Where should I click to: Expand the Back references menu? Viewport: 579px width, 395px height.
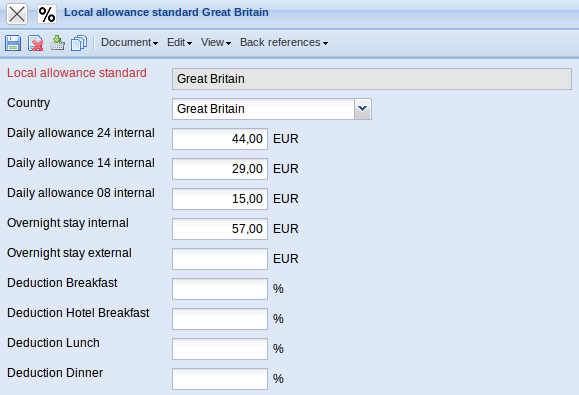tap(284, 42)
